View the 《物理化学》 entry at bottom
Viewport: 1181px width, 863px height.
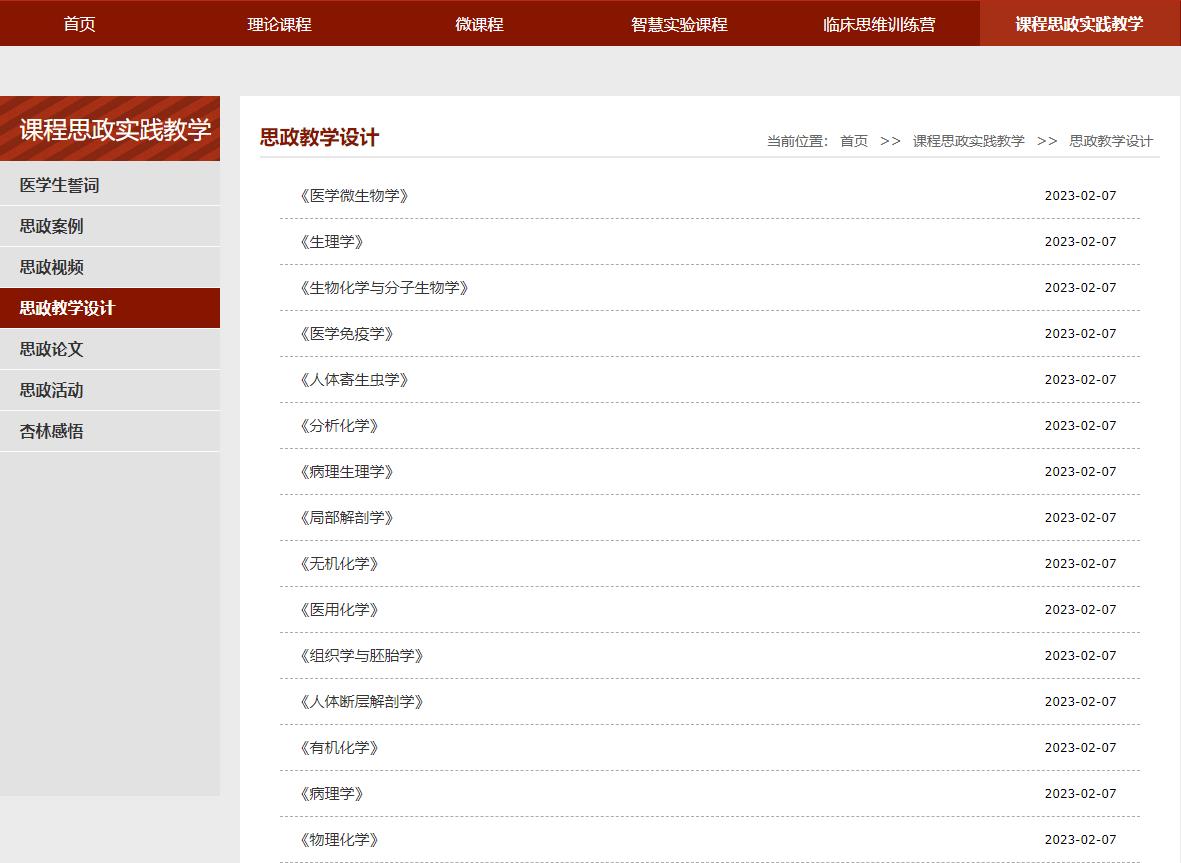point(337,839)
